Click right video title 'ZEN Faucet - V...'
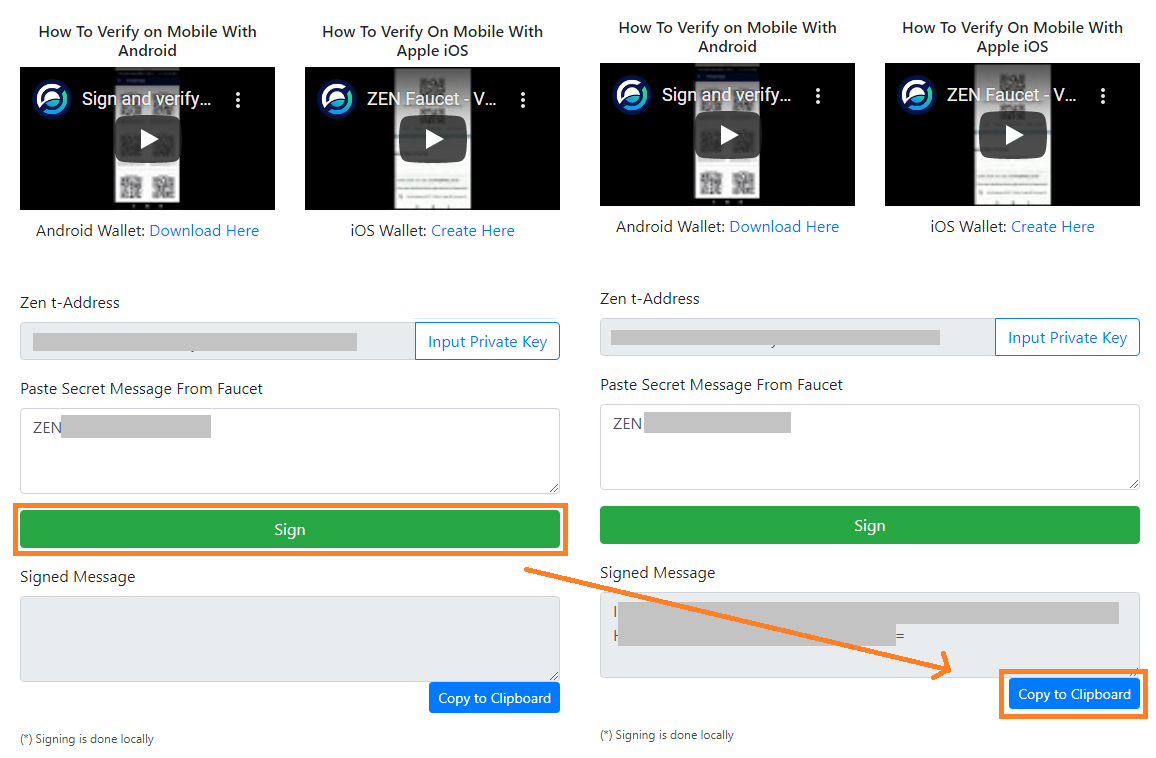 [x=1012, y=95]
